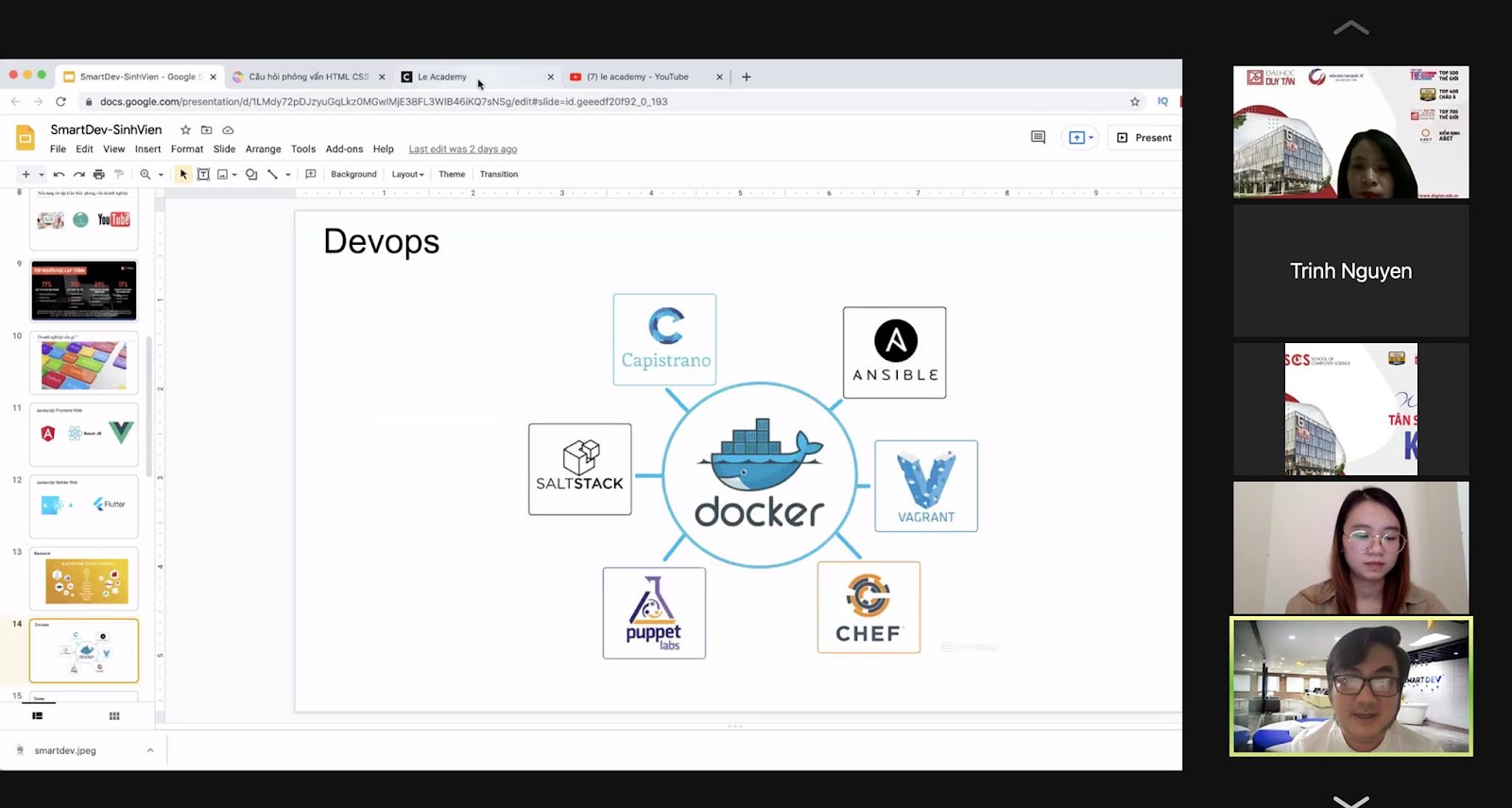Select slide 10 keyboard thumbnail
This screenshot has width=1512, height=808.
coord(84,363)
